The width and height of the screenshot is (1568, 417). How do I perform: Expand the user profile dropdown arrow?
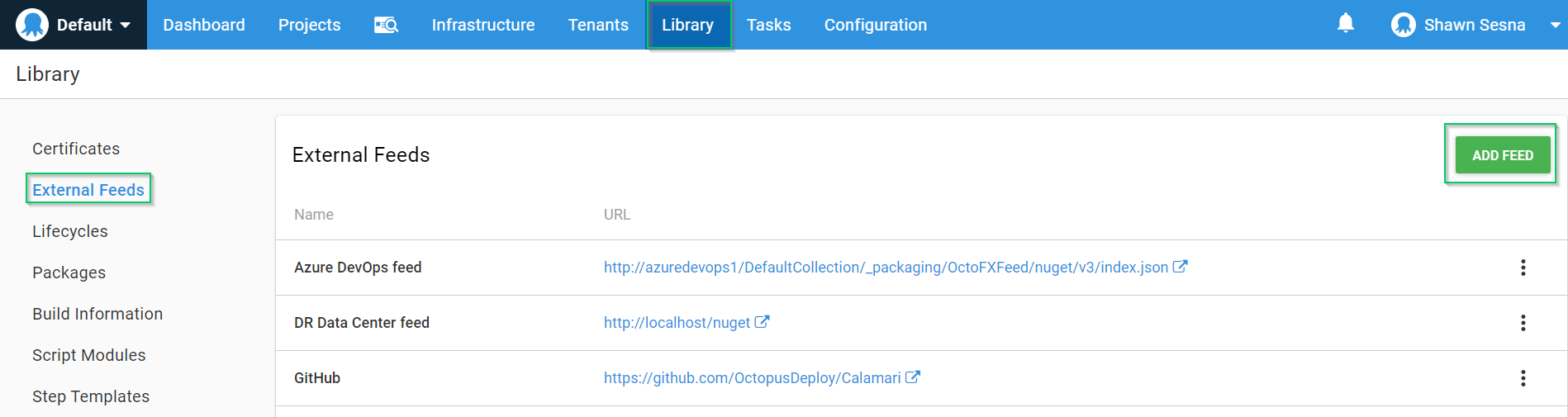pyautogui.click(x=1555, y=25)
